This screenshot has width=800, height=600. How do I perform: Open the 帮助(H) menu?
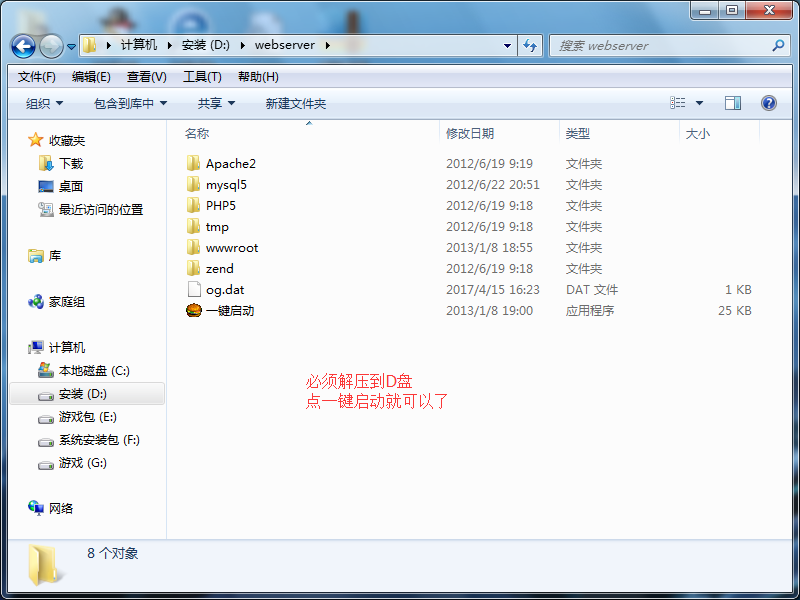[x=258, y=77]
